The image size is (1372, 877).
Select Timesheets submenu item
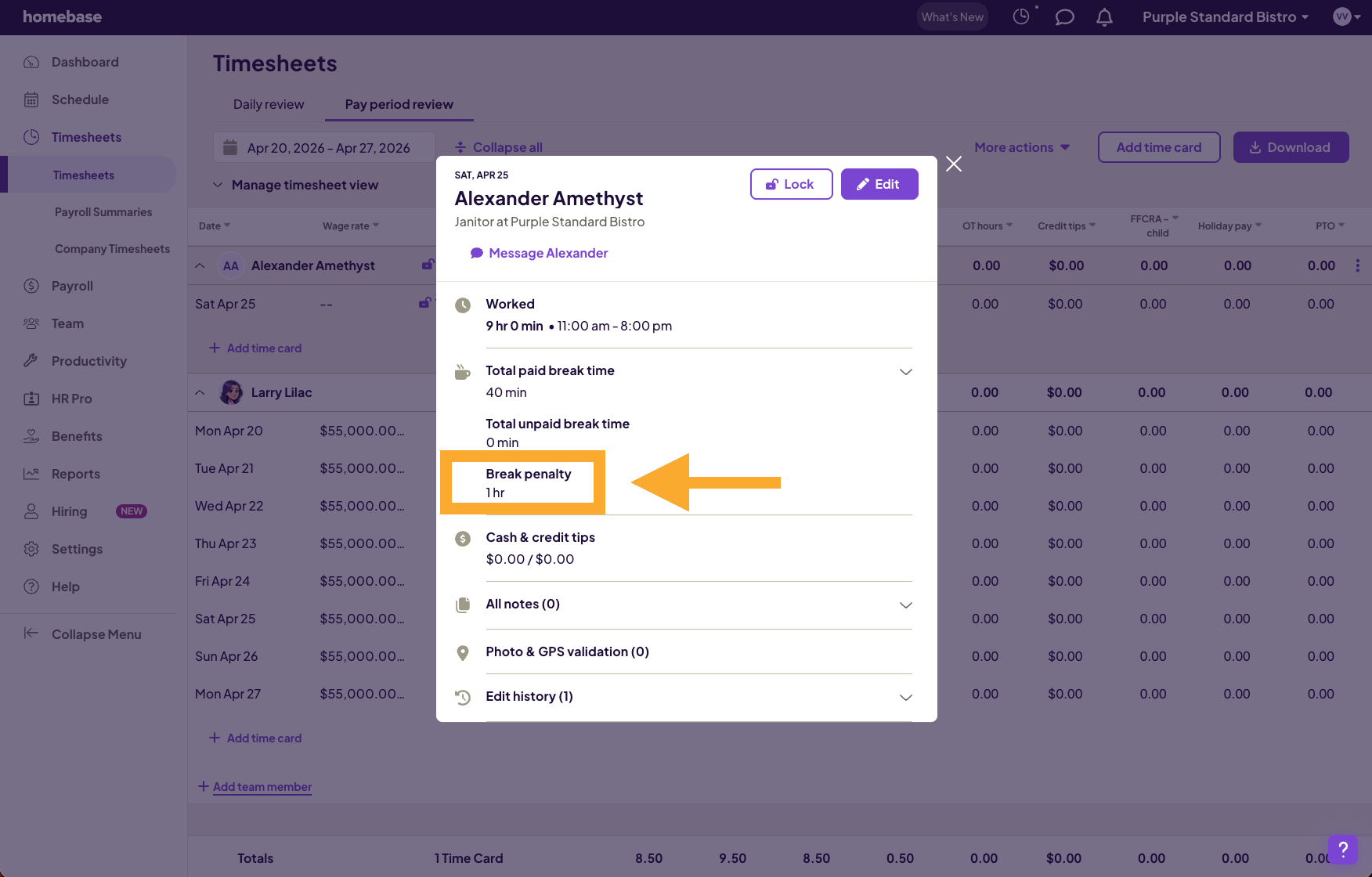(84, 175)
